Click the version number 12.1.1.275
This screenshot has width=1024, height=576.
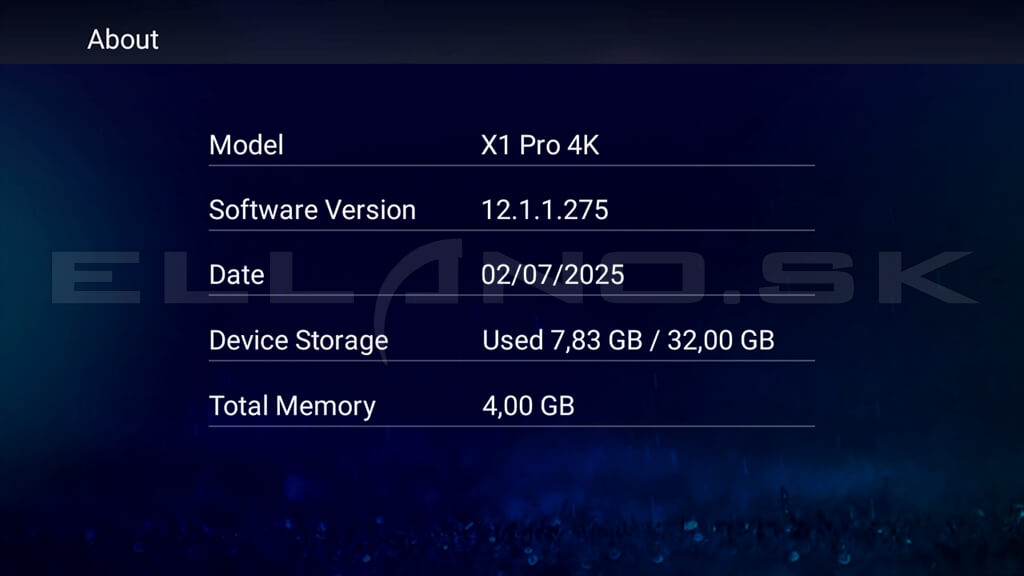point(545,210)
